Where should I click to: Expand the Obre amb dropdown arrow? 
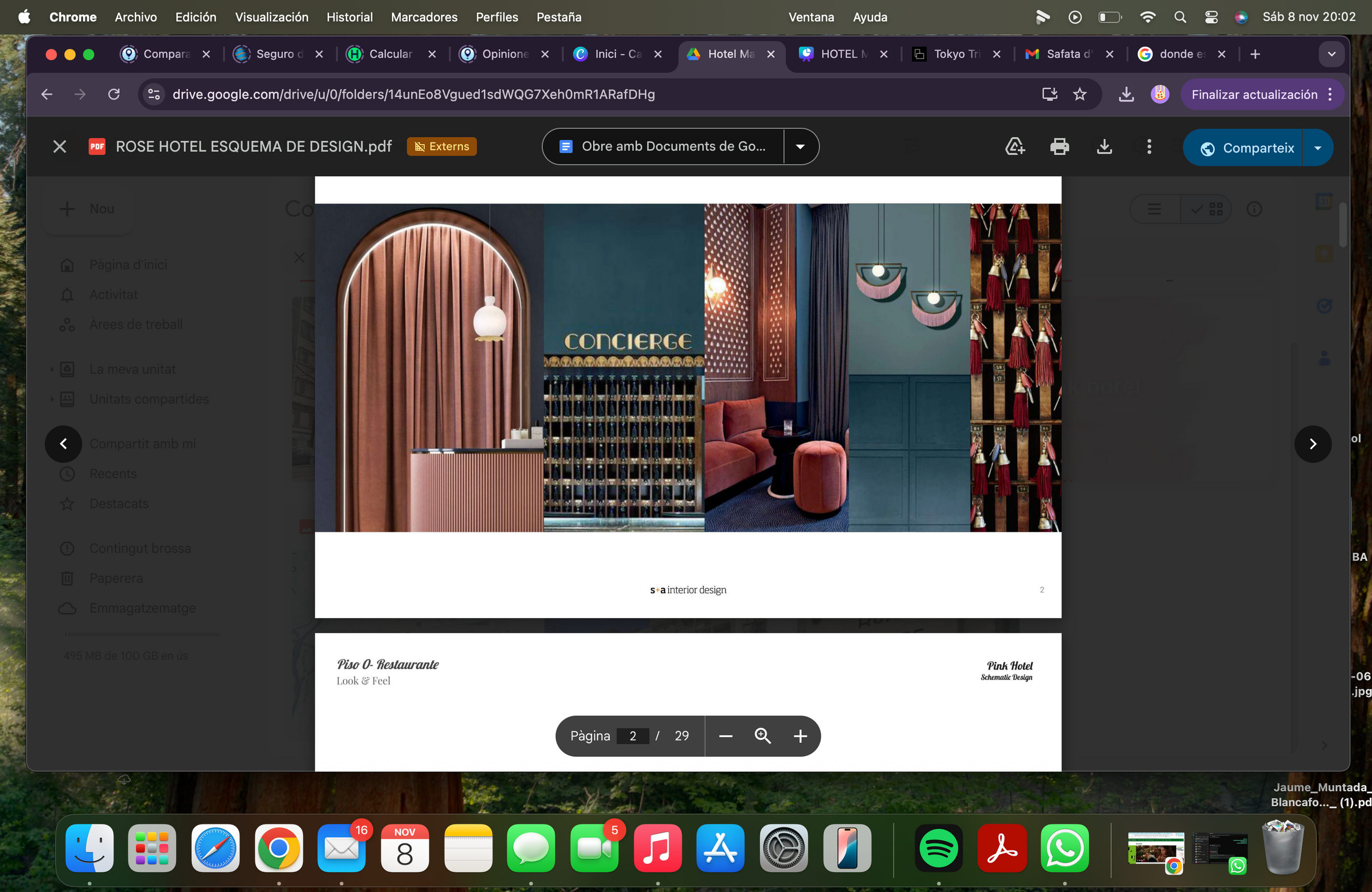[800, 147]
